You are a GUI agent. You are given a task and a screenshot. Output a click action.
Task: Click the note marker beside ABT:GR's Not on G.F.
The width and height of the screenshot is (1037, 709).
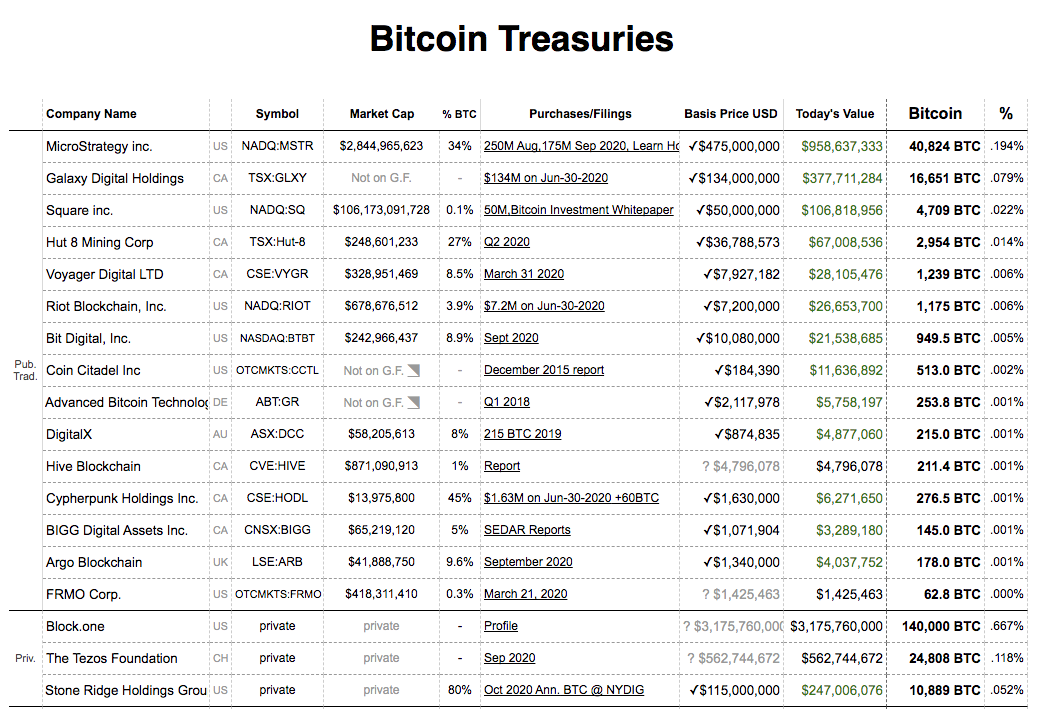(414, 402)
